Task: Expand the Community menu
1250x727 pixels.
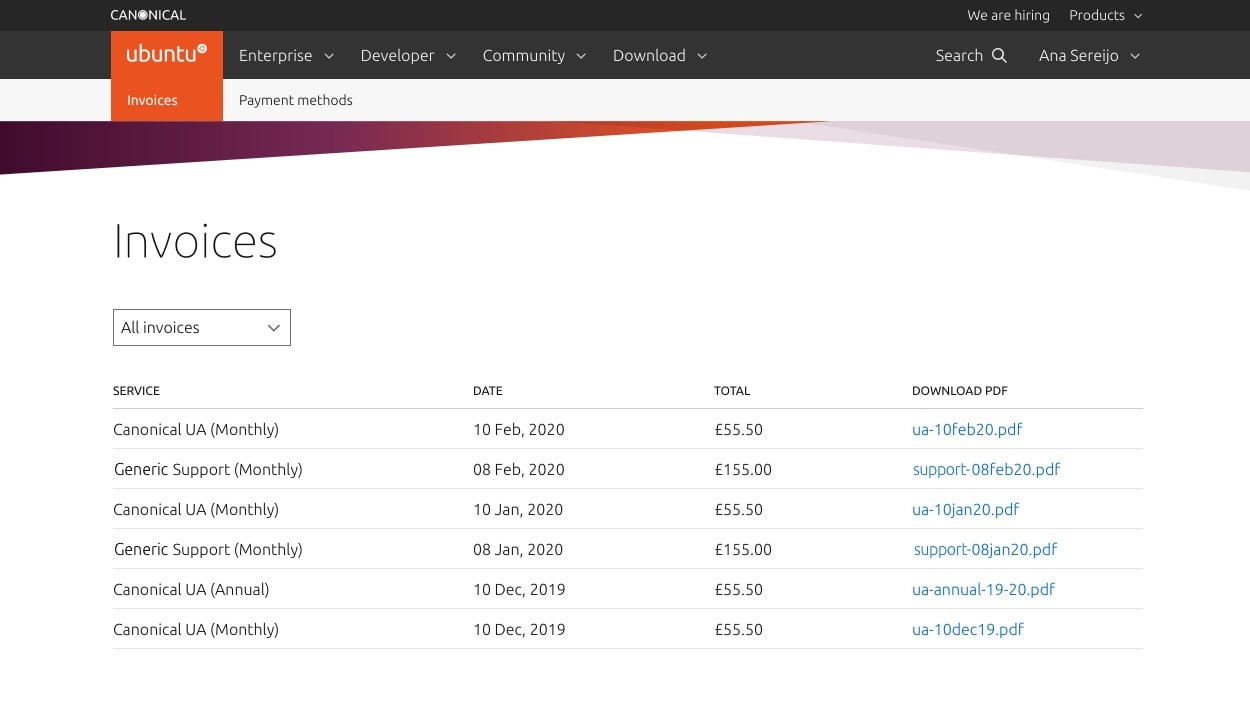Action: point(534,55)
